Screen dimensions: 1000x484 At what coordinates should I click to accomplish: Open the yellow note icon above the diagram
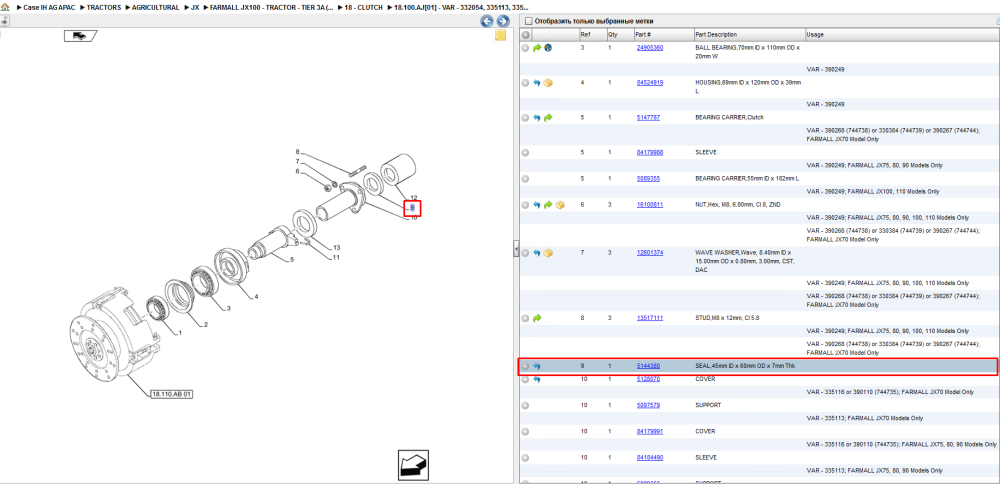click(501, 35)
